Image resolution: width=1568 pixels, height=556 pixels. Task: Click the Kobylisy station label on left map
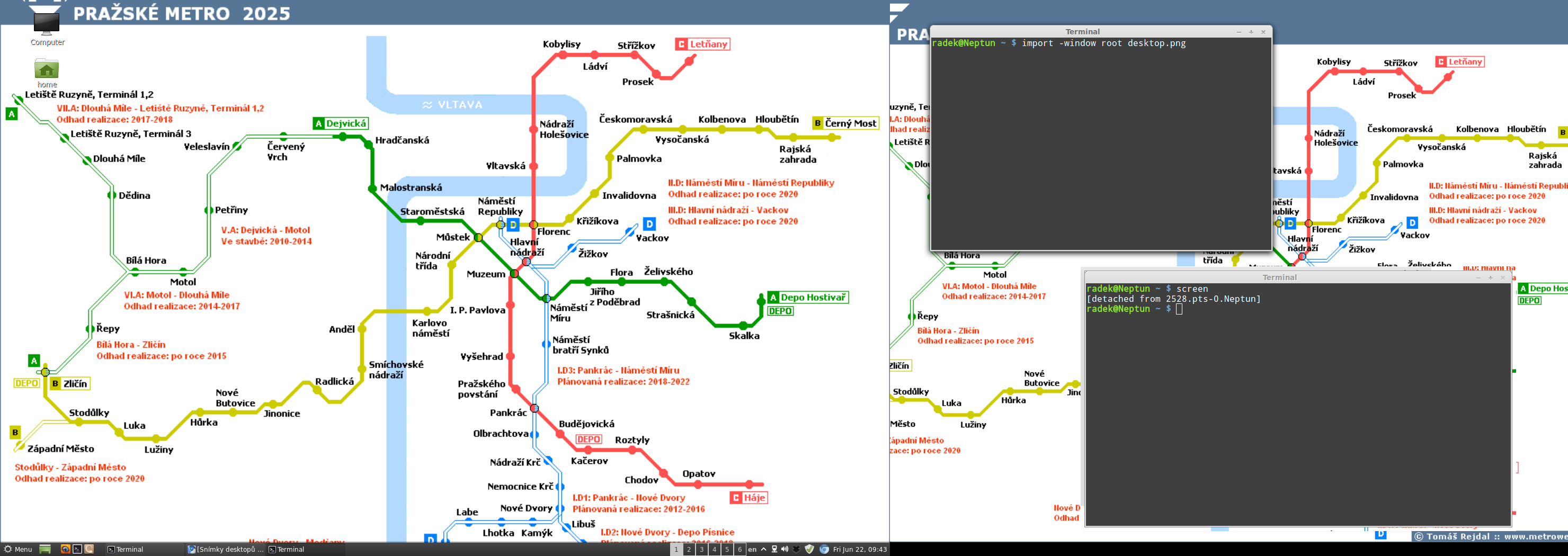tap(562, 44)
